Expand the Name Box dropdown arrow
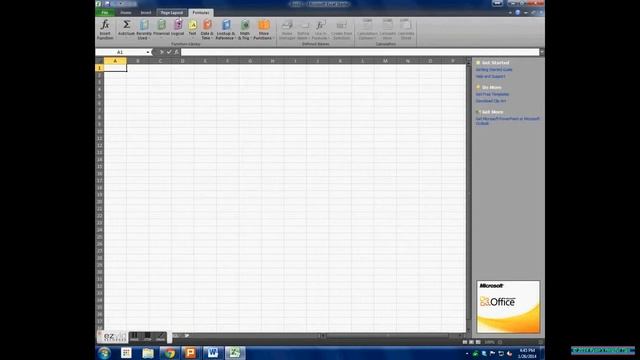Image resolution: width=640 pixels, height=360 pixels. coord(148,52)
